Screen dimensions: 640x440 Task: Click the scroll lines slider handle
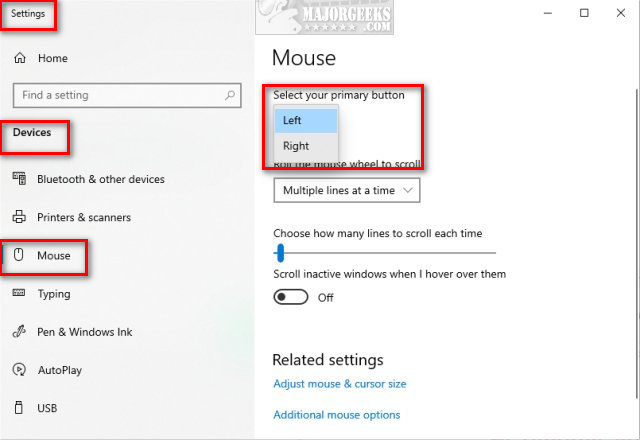[280, 252]
